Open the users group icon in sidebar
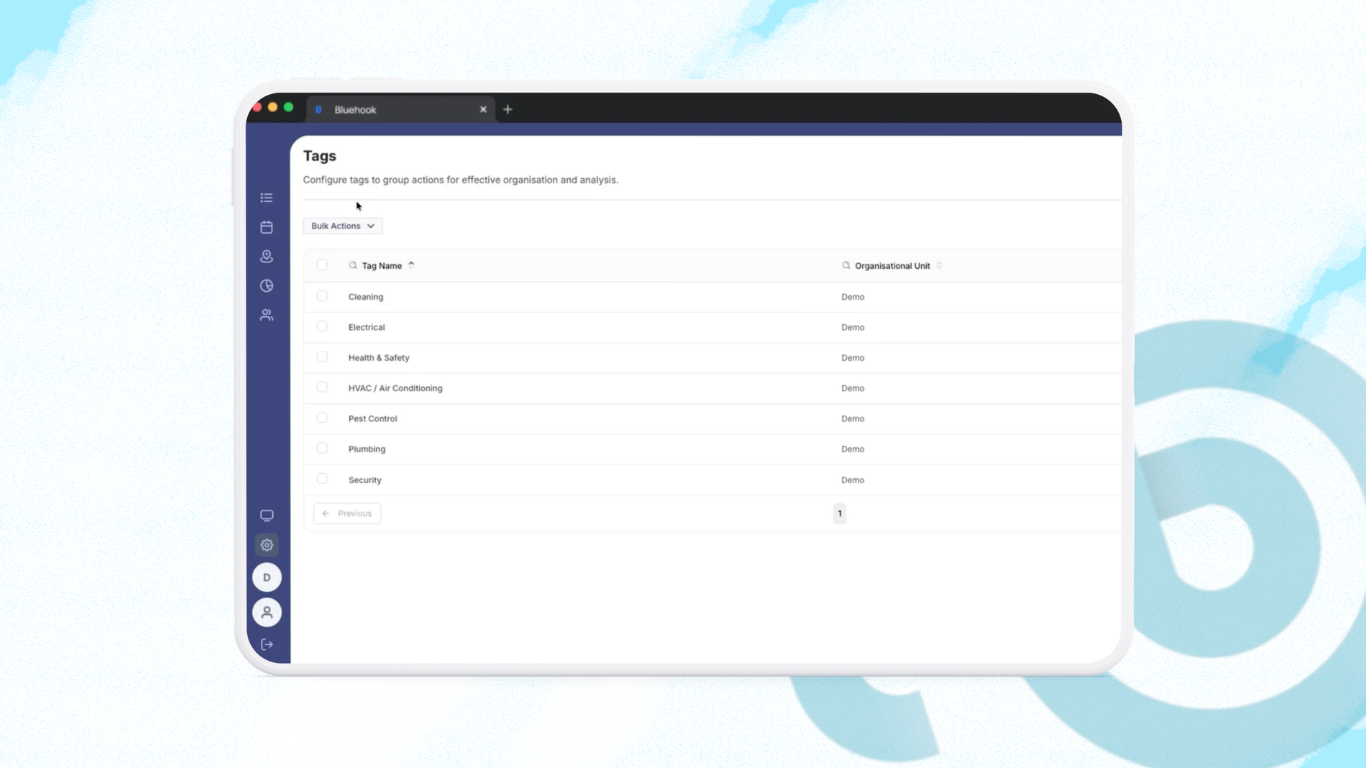 [266, 314]
